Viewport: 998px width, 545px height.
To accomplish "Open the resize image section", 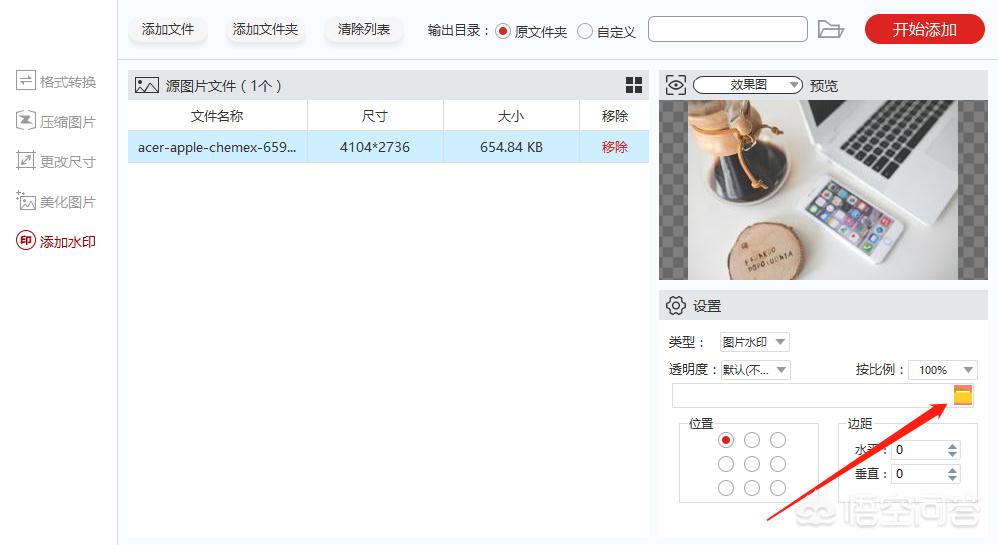I will pos(56,161).
